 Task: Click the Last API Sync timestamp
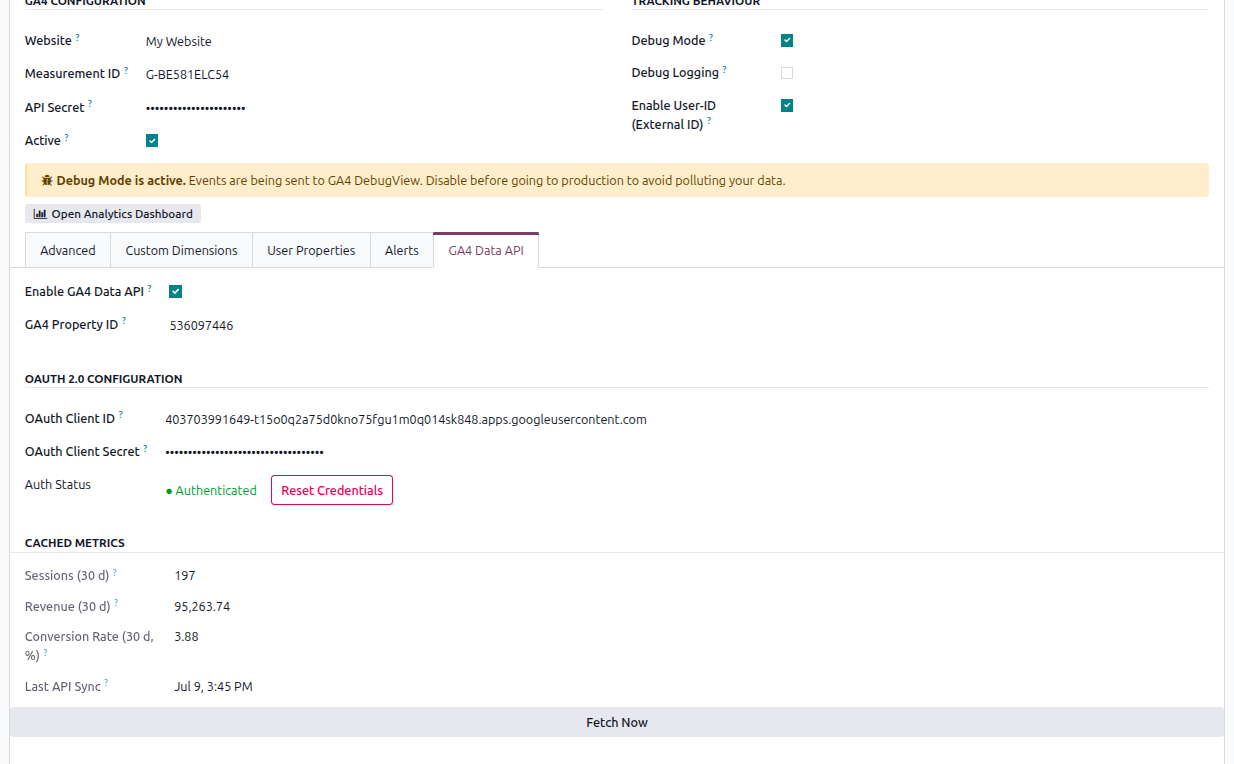(213, 686)
